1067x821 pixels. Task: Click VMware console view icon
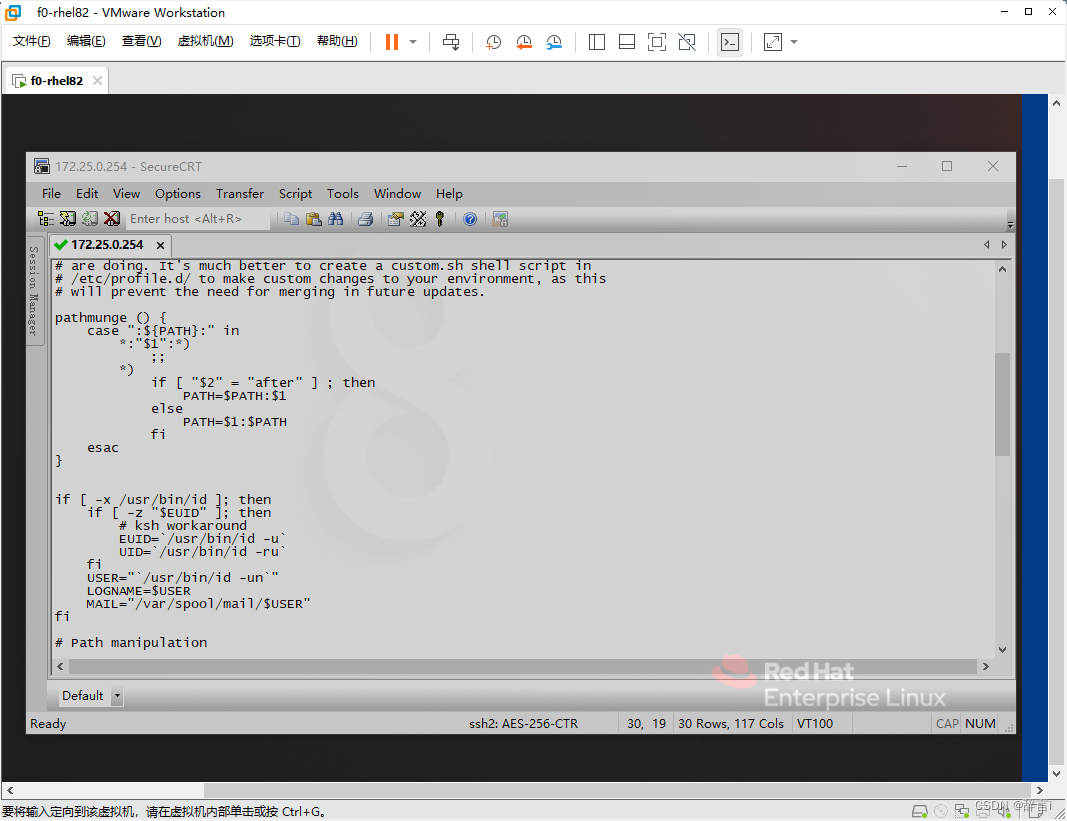pyautogui.click(x=729, y=42)
